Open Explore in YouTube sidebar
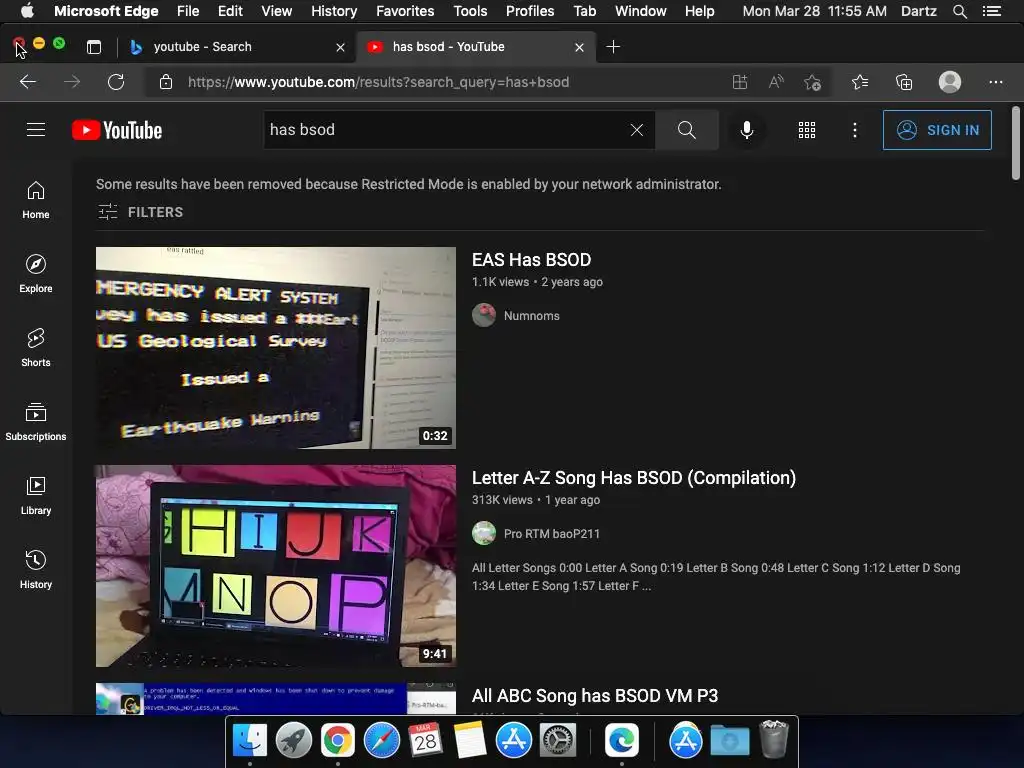Screen dimensions: 1024x768 point(36,274)
